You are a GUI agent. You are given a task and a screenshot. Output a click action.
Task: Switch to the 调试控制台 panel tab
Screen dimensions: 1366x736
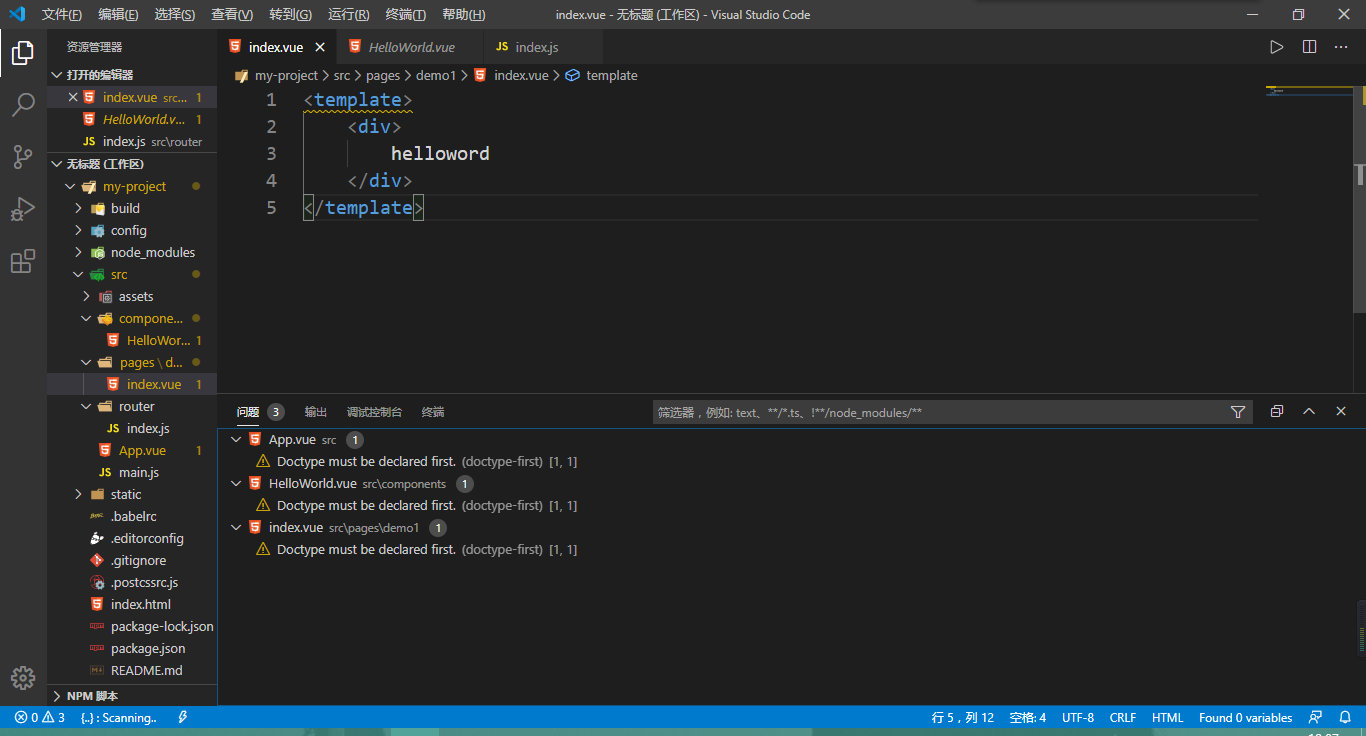pos(374,412)
